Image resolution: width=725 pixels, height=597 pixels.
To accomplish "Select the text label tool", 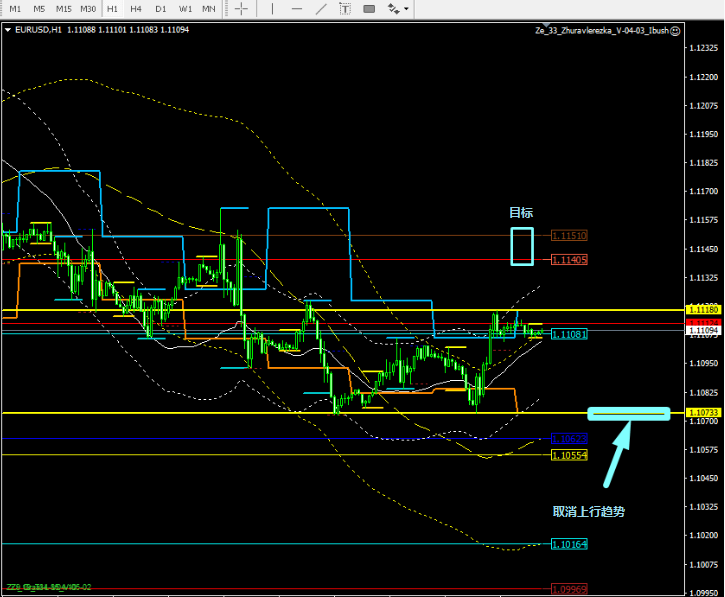I will click(x=369, y=9).
